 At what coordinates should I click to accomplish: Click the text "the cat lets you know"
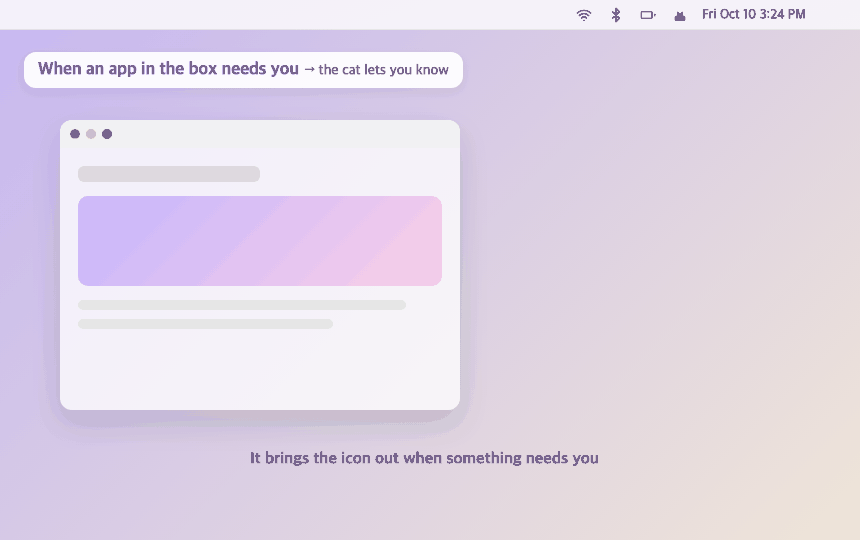pos(383,70)
